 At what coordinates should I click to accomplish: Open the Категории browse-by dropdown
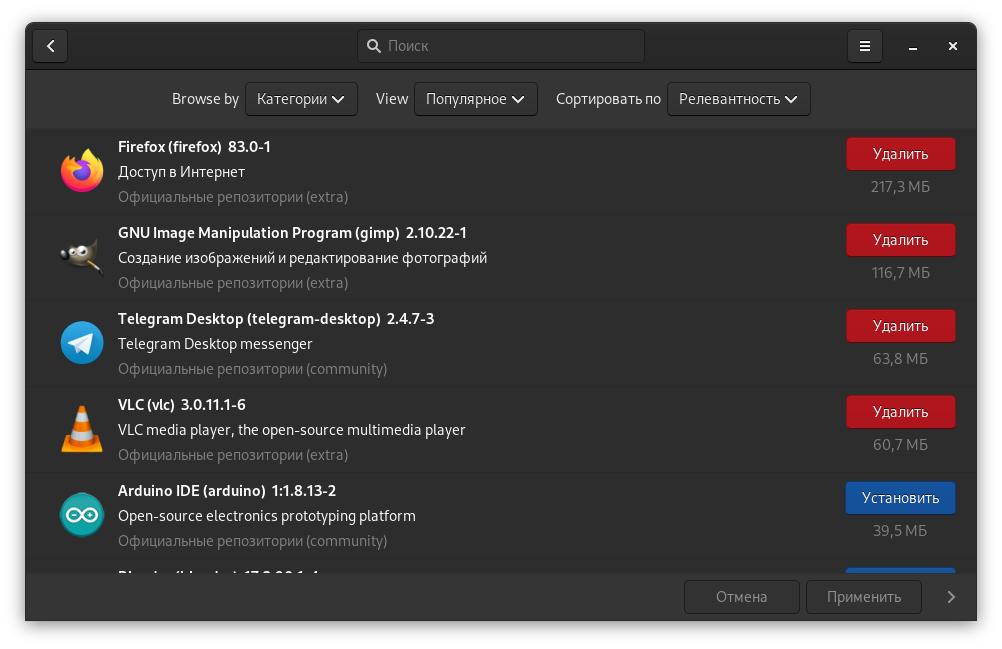coord(301,99)
